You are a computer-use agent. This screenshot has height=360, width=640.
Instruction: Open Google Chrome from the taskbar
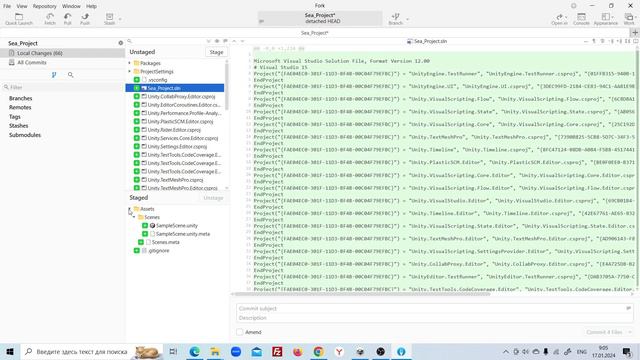[x=318, y=351]
